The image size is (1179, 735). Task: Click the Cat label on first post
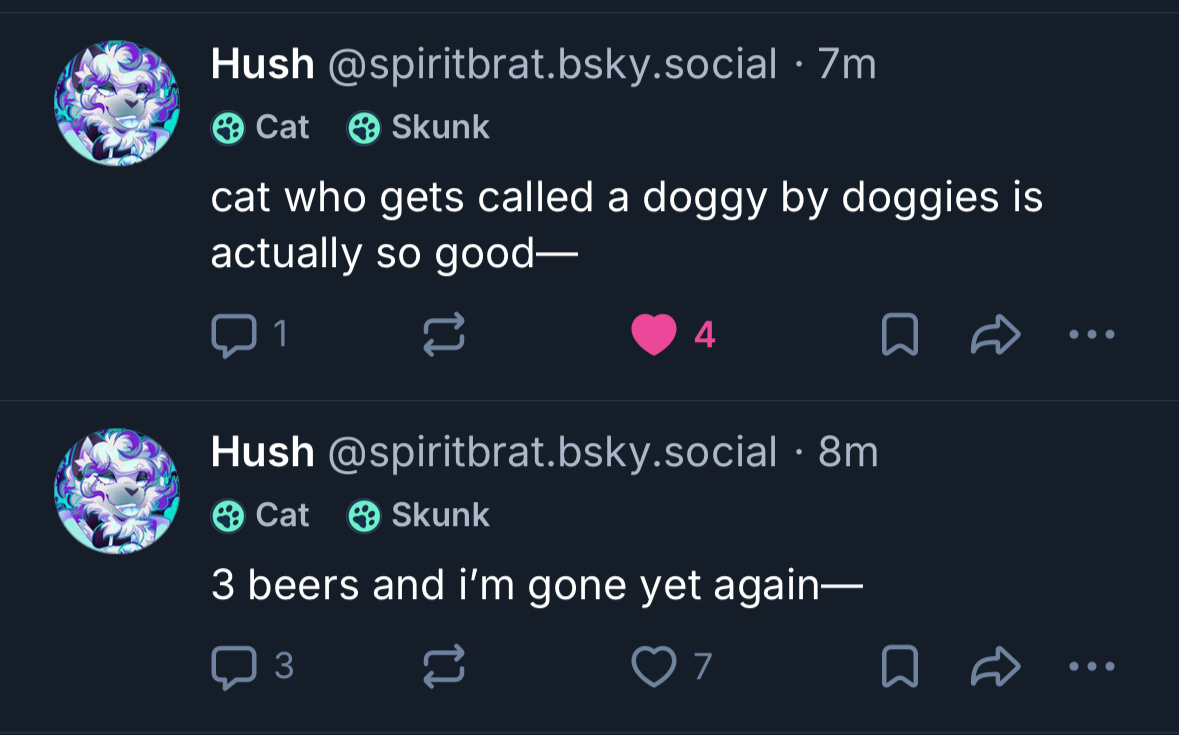click(x=261, y=127)
